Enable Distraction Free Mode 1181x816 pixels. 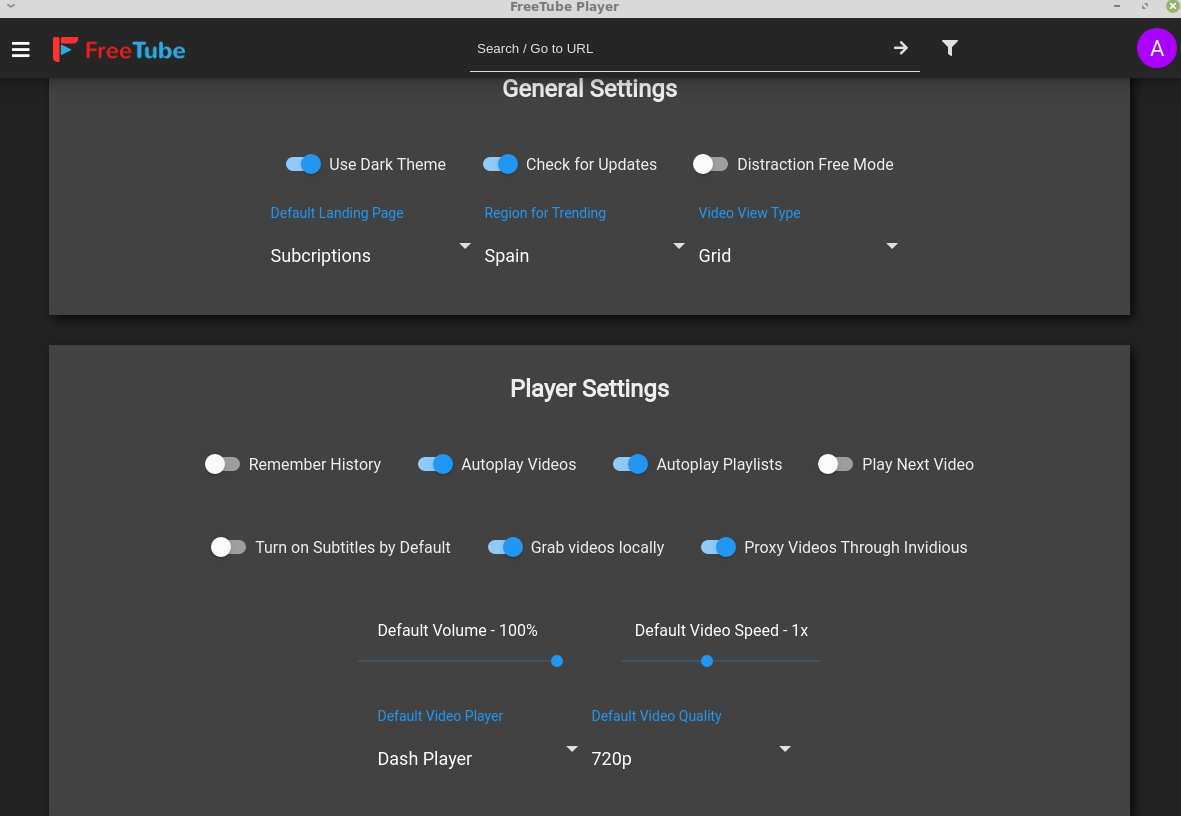pos(710,164)
